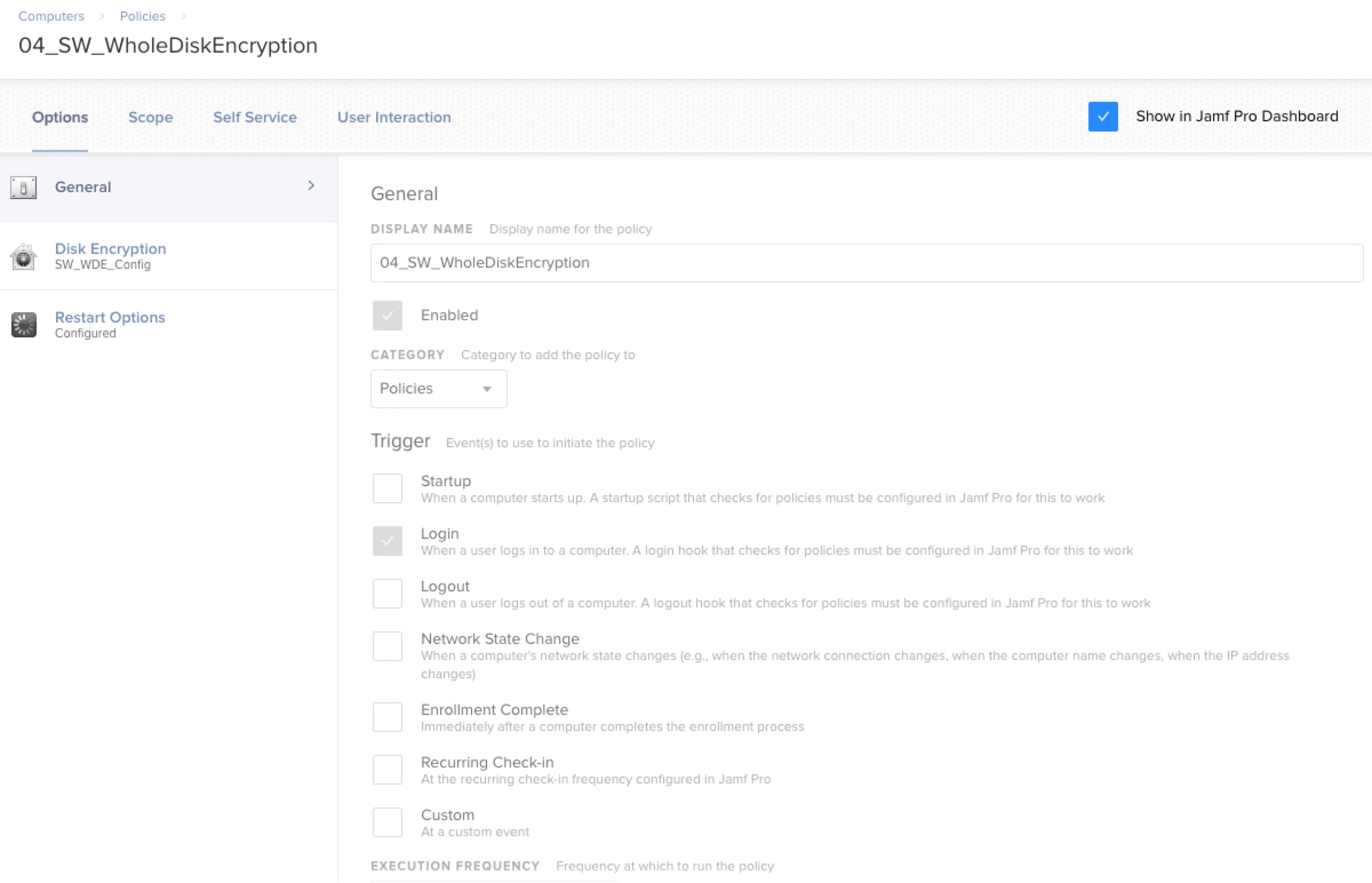Click the Computers breadcrumb link
Screen dimensions: 1372x883
(x=51, y=16)
